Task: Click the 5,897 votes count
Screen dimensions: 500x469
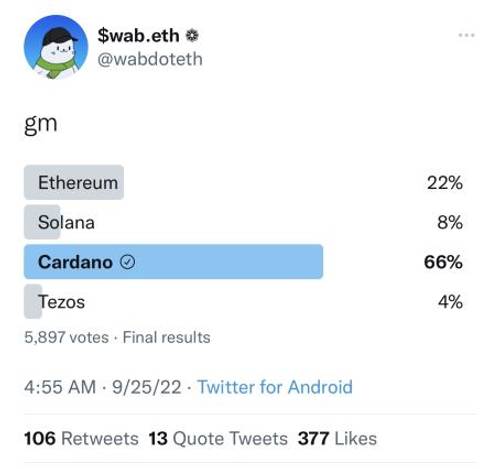Action: [66, 337]
